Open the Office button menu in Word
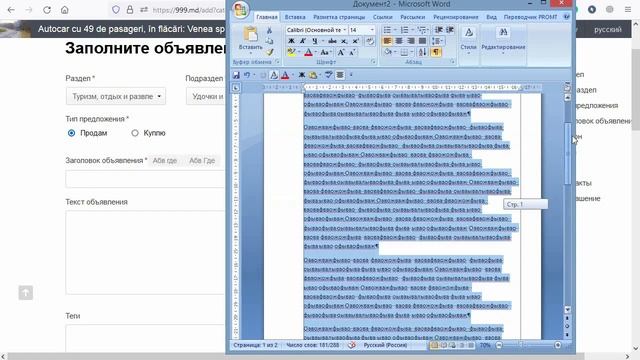Screen dimensions: 640x360 pyautogui.click(x=240, y=11)
